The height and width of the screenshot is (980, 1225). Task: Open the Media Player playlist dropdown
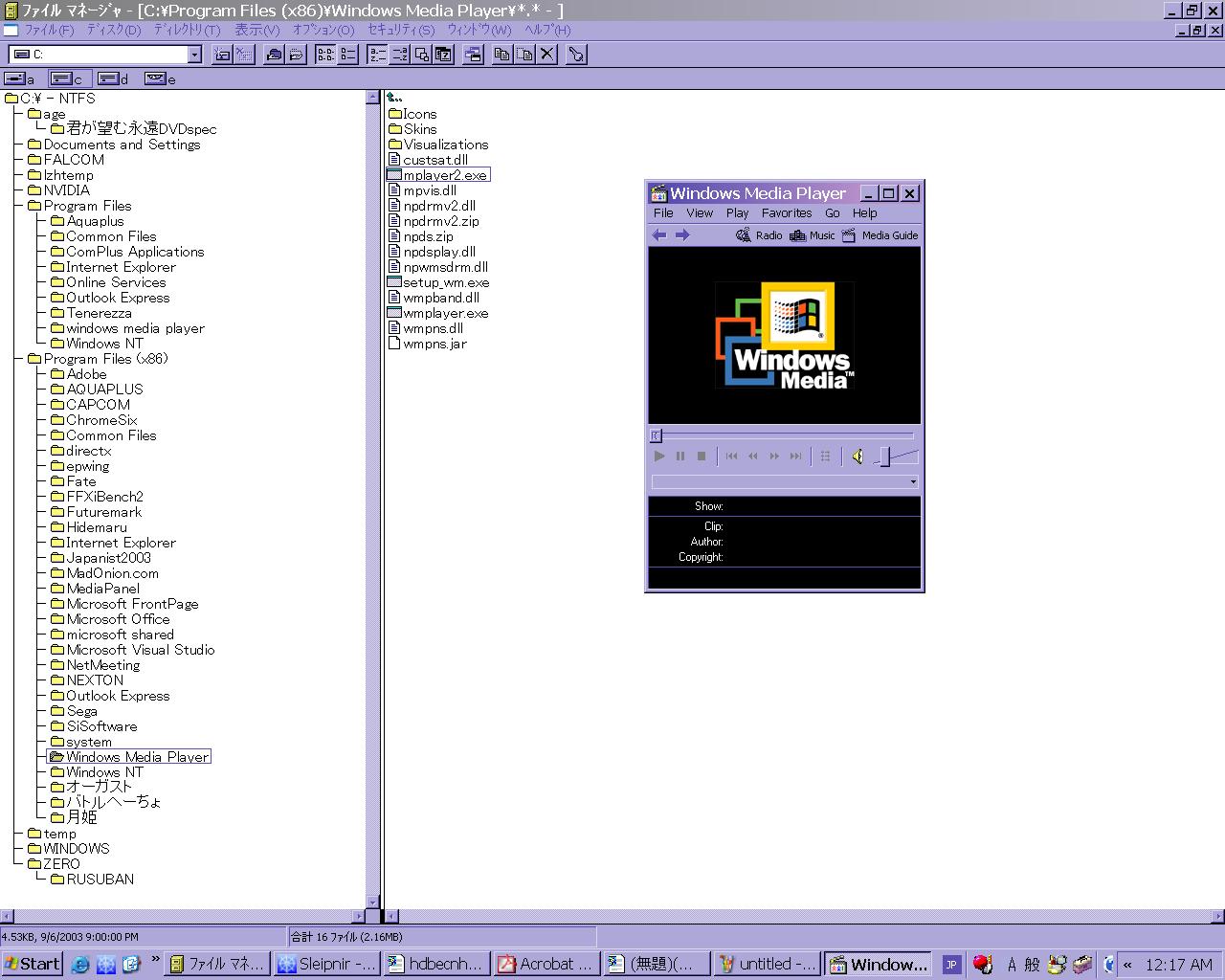pos(913,481)
